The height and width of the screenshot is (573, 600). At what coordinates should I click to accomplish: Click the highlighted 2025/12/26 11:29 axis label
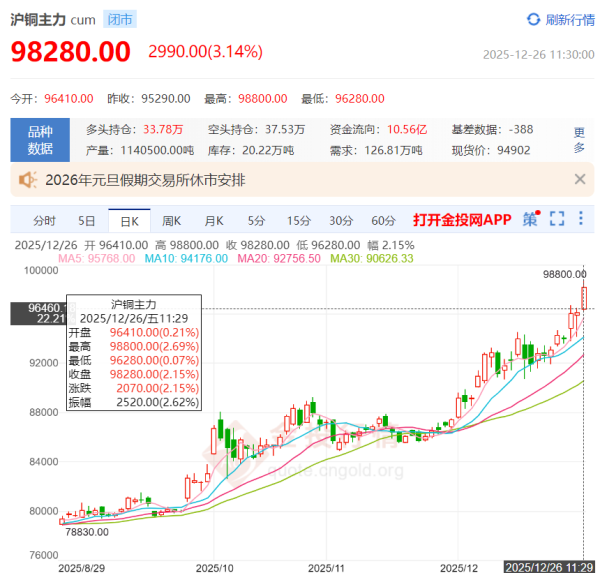[549, 567]
